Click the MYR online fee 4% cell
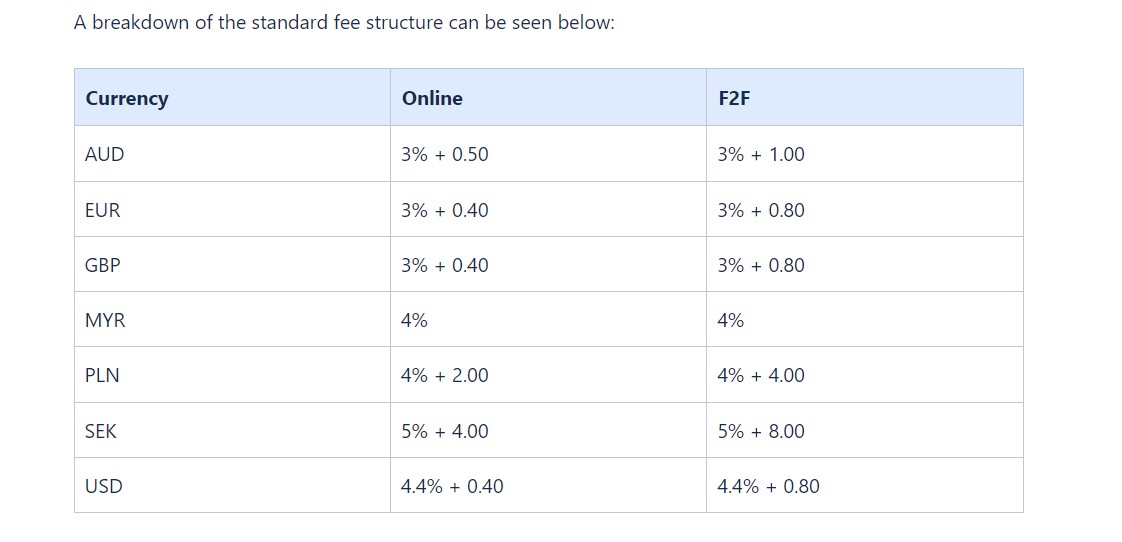1122x542 pixels. pyautogui.click(x=548, y=320)
